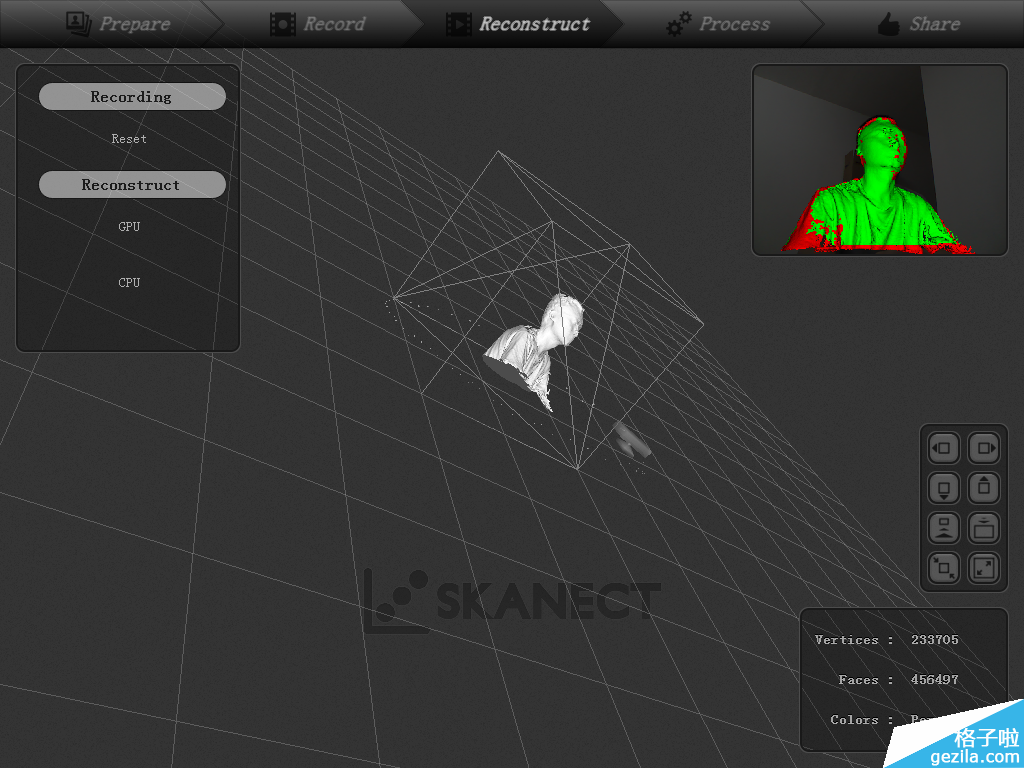Viewport: 1024px width, 768px height.
Task: Click the Reset button under Recording
Action: [x=129, y=139]
